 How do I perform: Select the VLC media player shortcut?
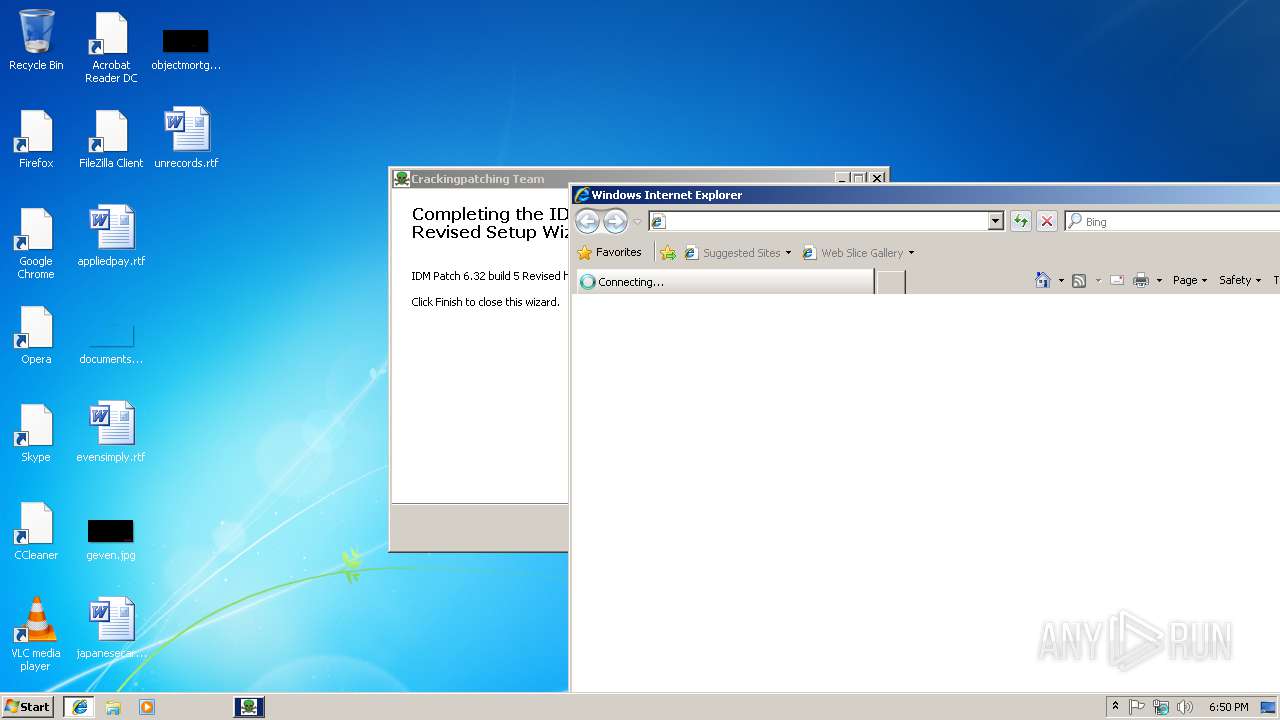pos(36,634)
